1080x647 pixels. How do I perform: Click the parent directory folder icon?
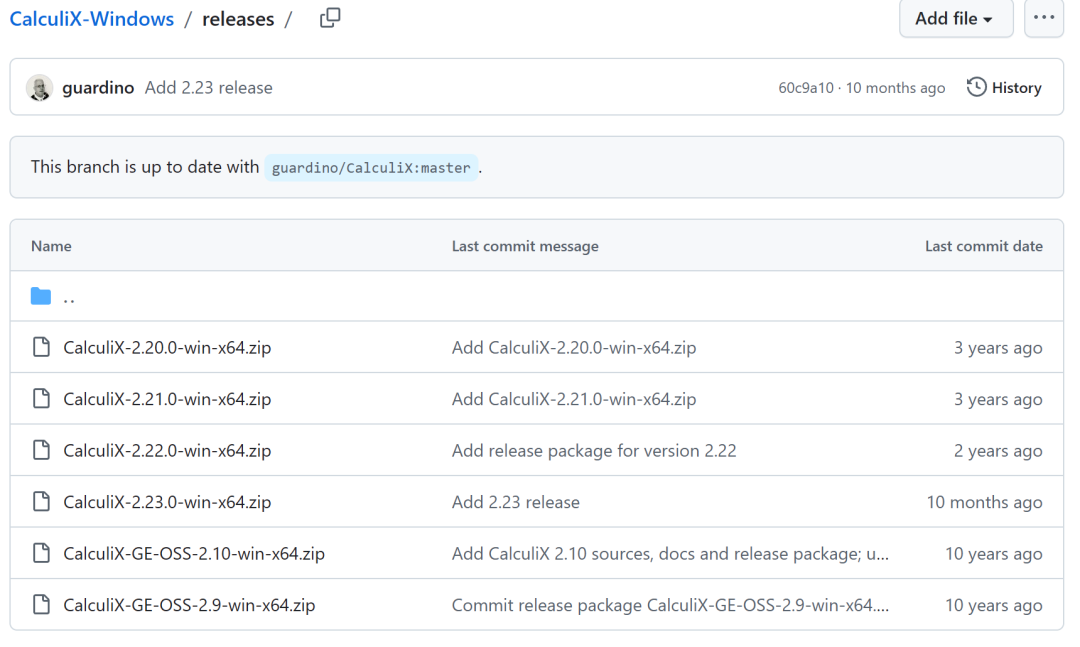[41, 296]
